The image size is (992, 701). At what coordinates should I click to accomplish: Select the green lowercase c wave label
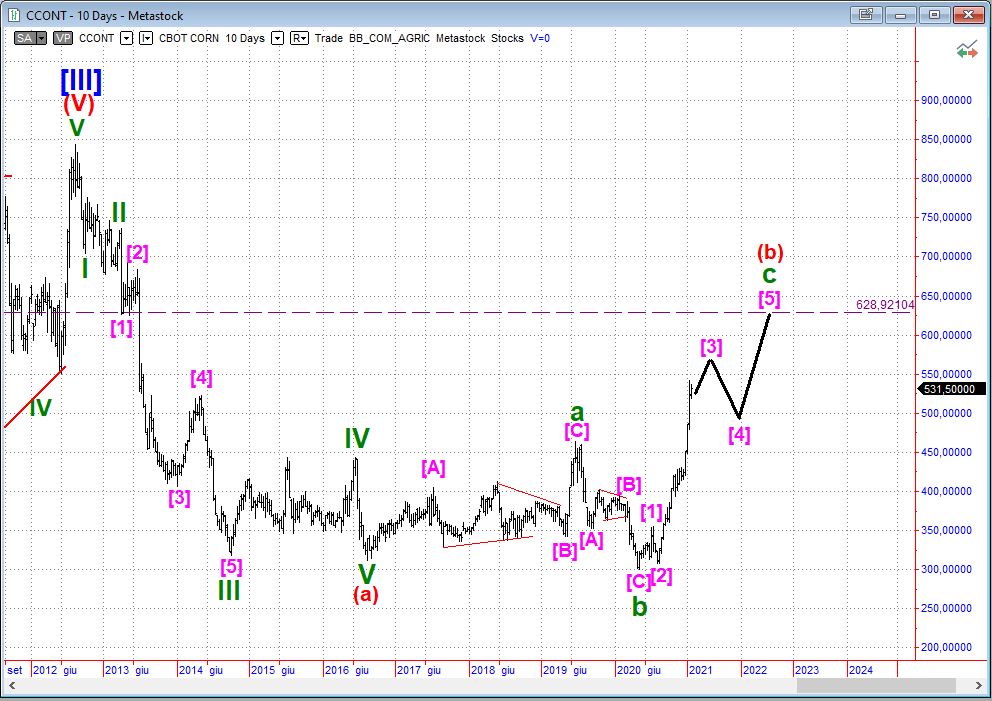(x=769, y=275)
